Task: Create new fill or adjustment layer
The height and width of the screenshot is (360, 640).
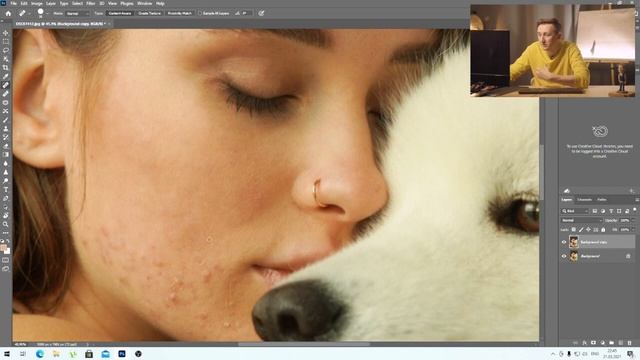Action: [602, 343]
